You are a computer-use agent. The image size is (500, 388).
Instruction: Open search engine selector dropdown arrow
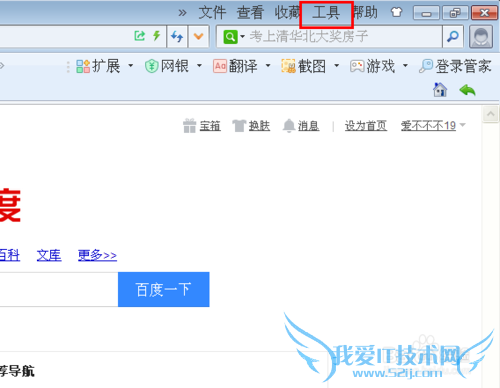click(x=242, y=36)
